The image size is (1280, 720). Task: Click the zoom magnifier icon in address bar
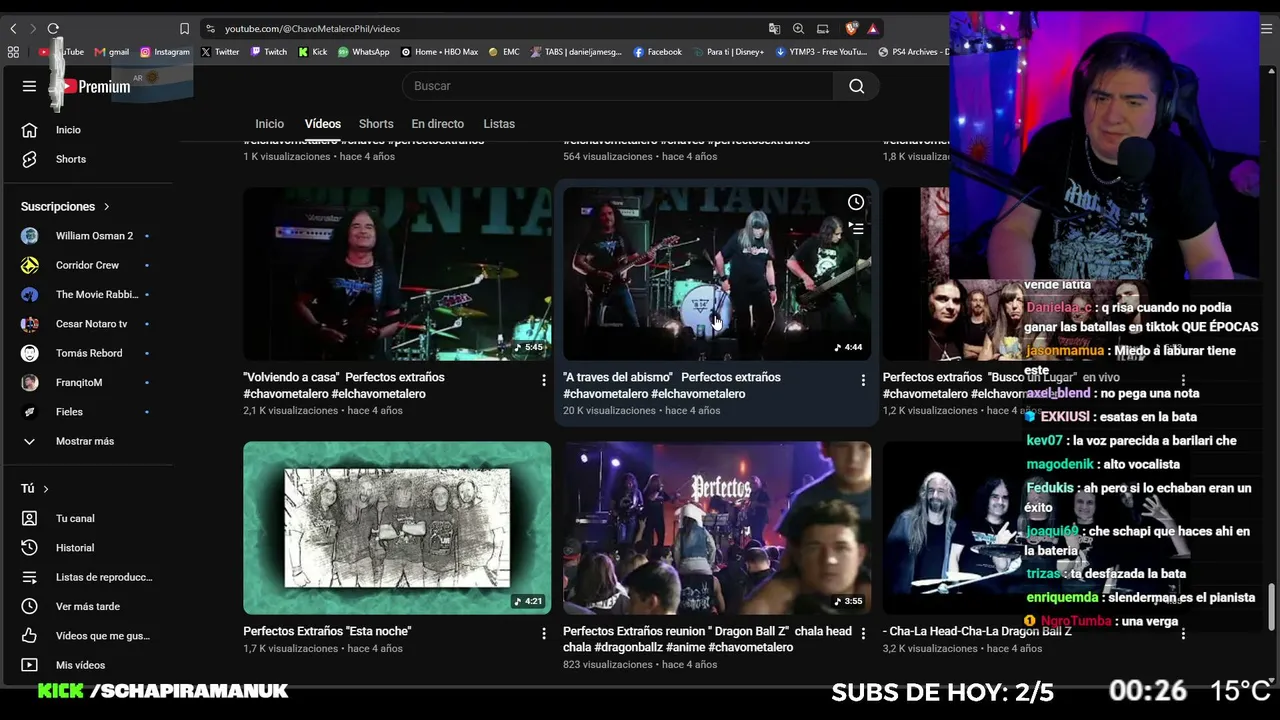click(x=798, y=29)
